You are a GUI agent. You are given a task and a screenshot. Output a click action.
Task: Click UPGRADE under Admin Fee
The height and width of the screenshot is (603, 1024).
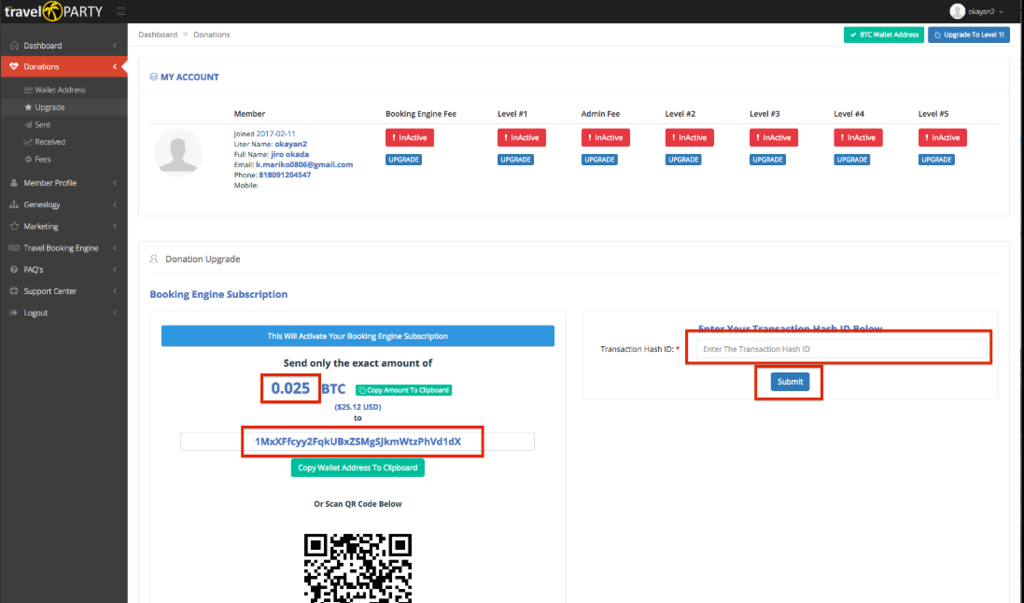pos(600,159)
